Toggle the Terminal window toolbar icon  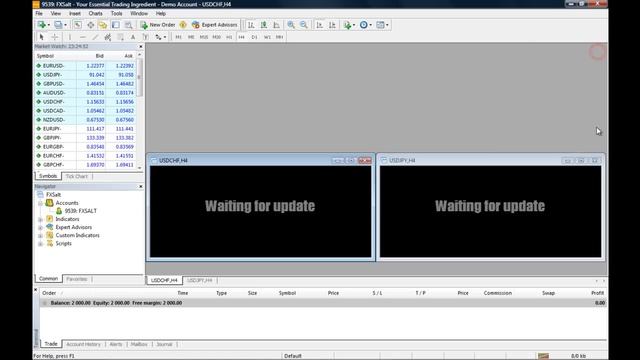(x=116, y=25)
